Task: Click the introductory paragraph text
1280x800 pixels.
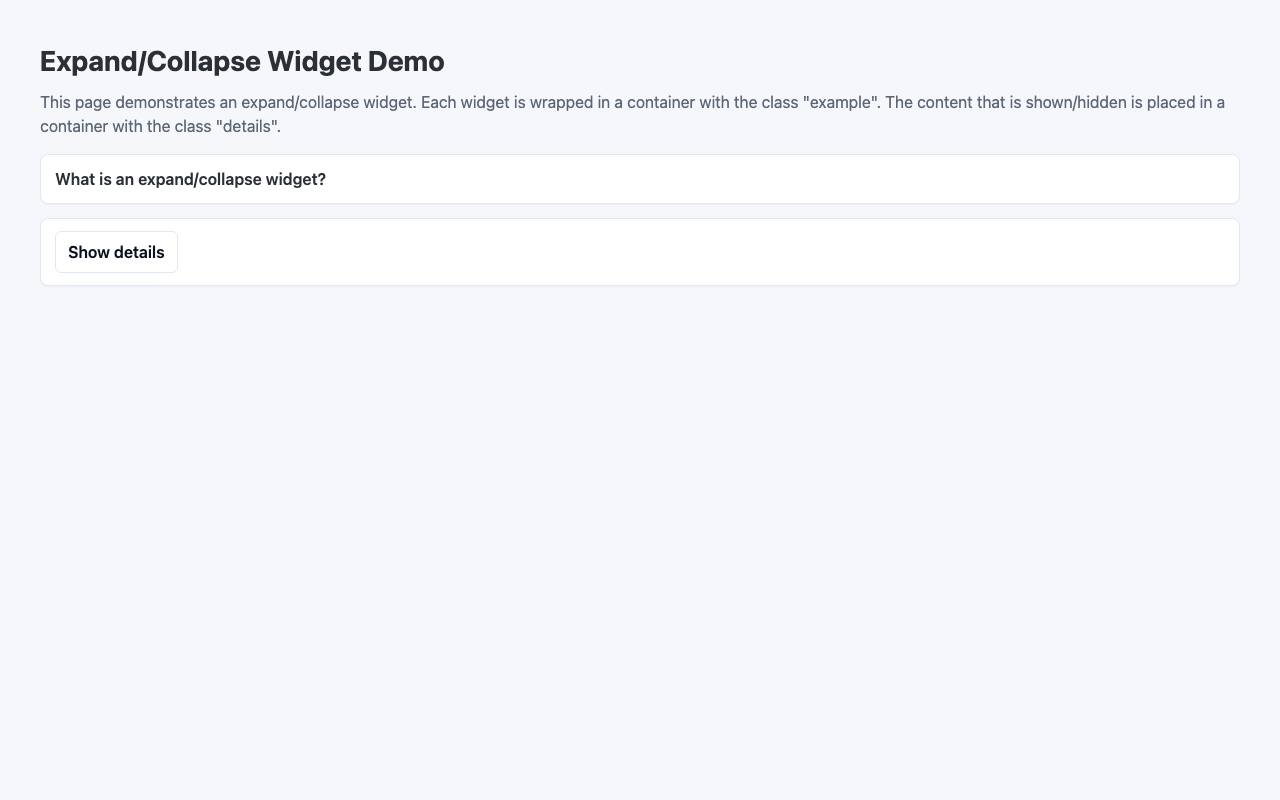Action: [600, 113]
